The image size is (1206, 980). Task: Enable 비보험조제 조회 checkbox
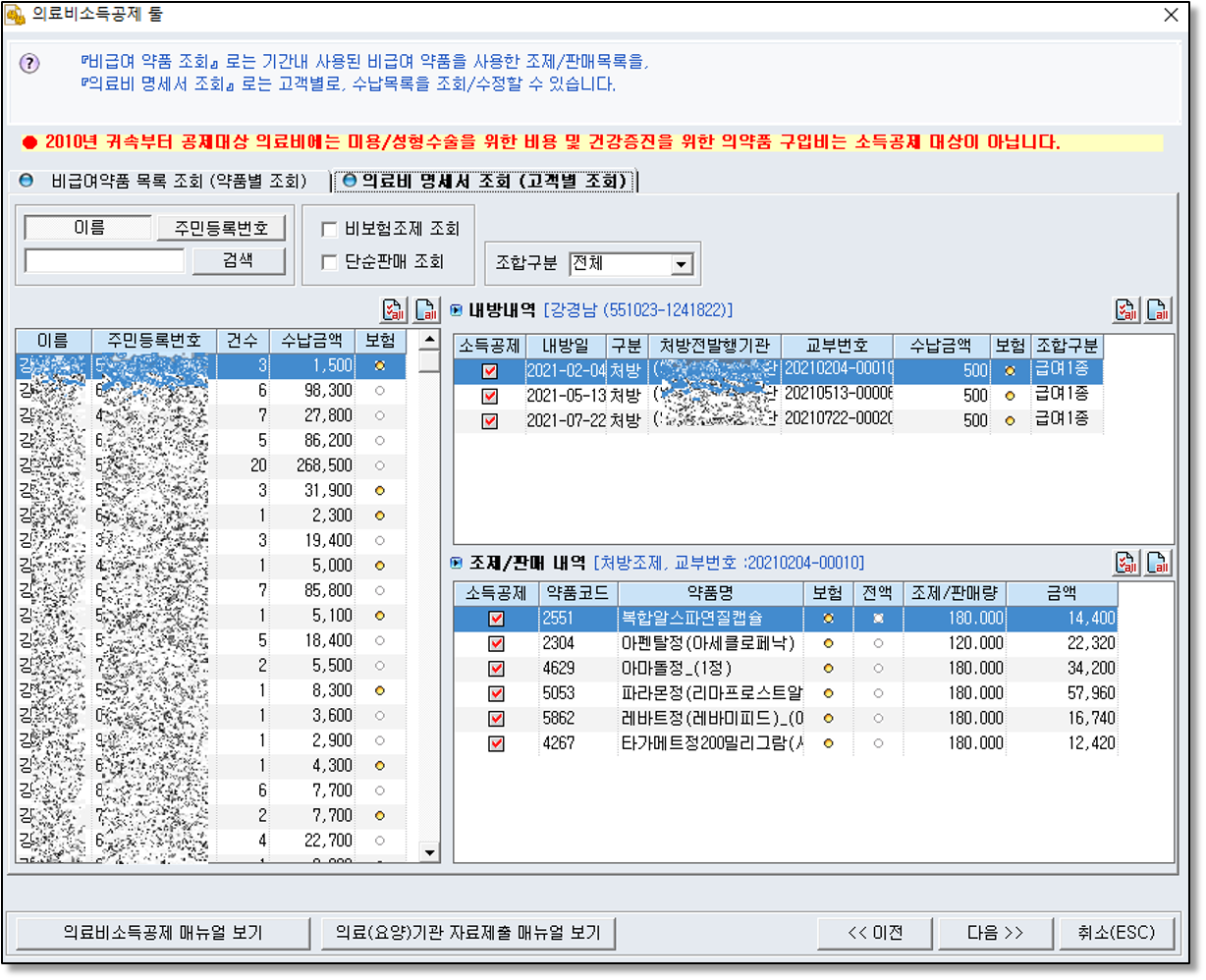point(330,229)
